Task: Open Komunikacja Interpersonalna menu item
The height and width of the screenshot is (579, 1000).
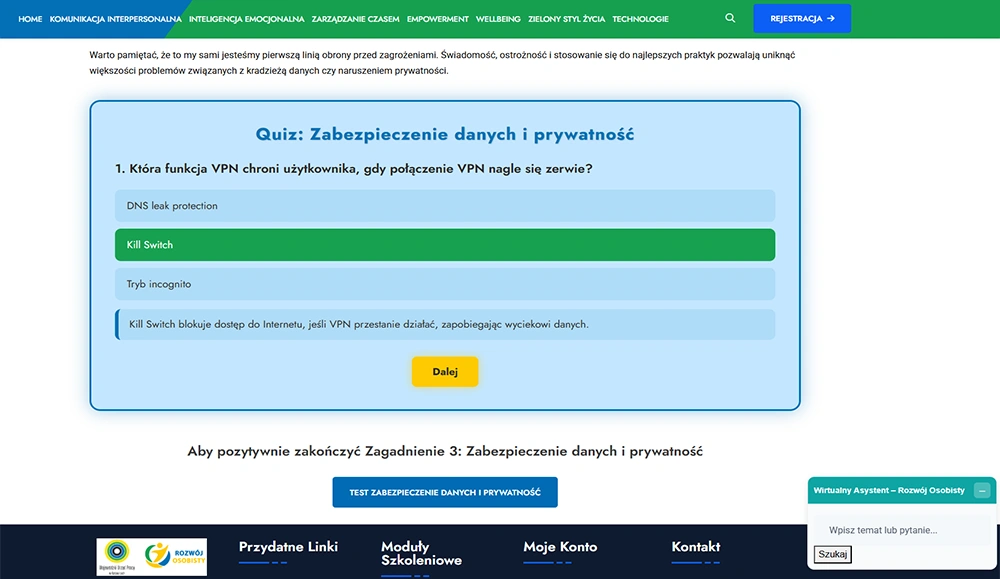Action: point(115,19)
